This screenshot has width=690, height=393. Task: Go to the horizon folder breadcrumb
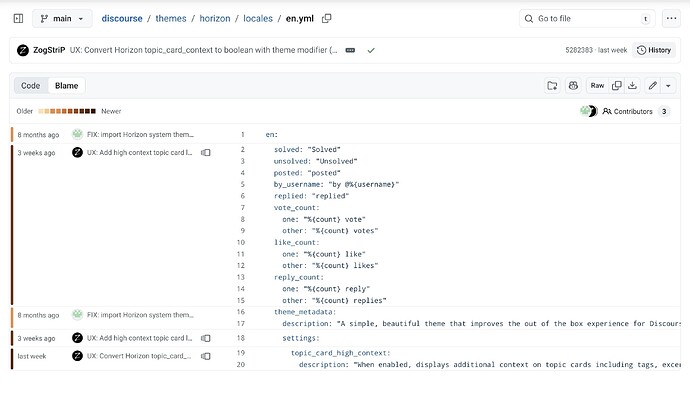(215, 18)
